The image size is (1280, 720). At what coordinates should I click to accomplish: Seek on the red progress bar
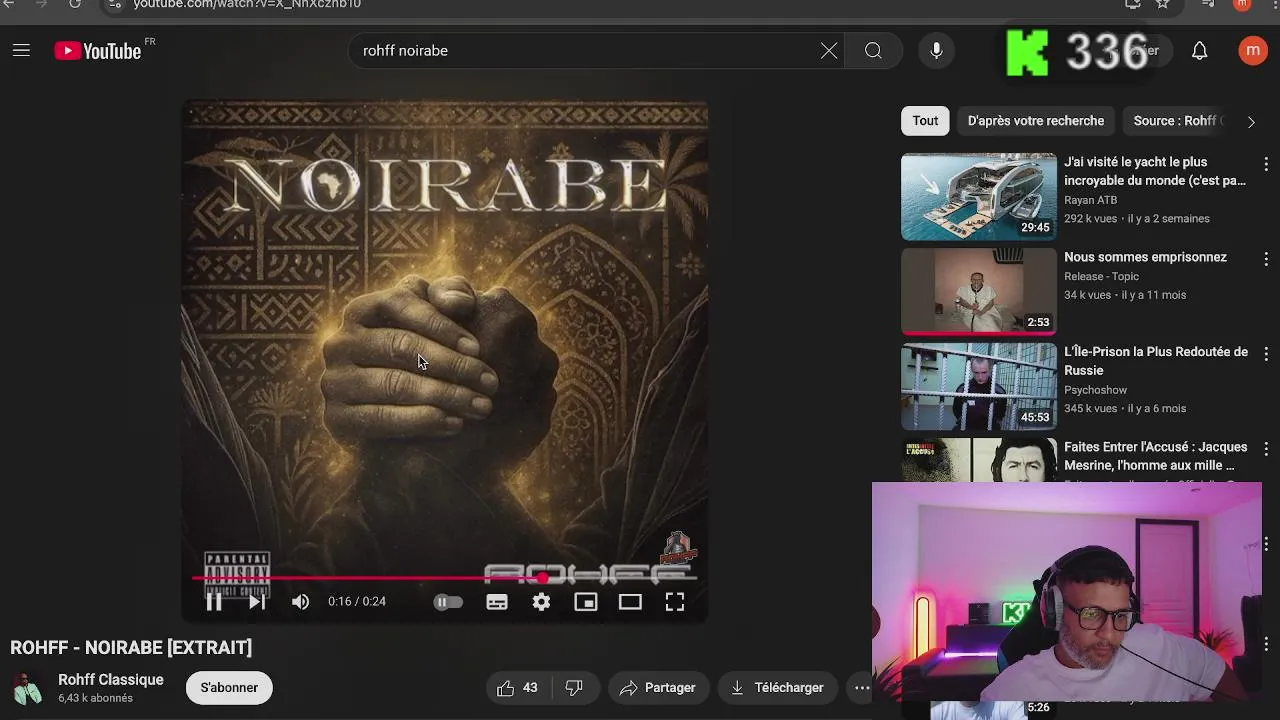(x=445, y=578)
